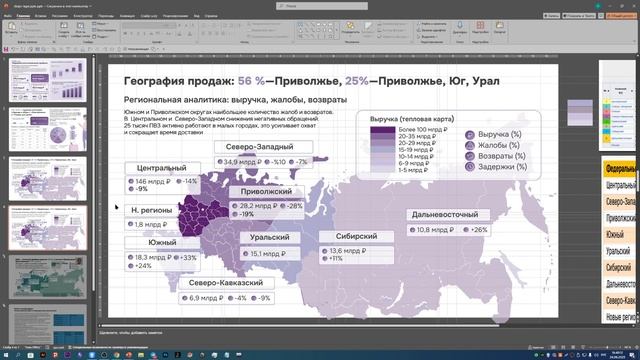This screenshot has height=360, width=640.
Task: Toggle italic formatting
Action: coord(132,33)
